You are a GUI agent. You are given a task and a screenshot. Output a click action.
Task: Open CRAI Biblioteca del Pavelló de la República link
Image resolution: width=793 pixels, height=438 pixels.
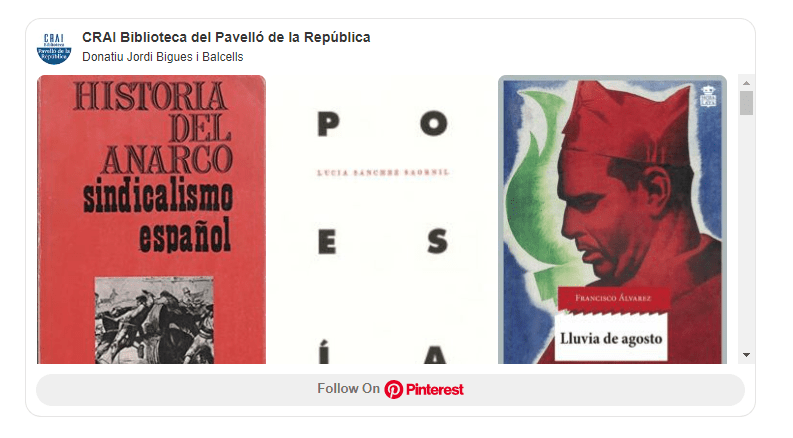pos(226,37)
